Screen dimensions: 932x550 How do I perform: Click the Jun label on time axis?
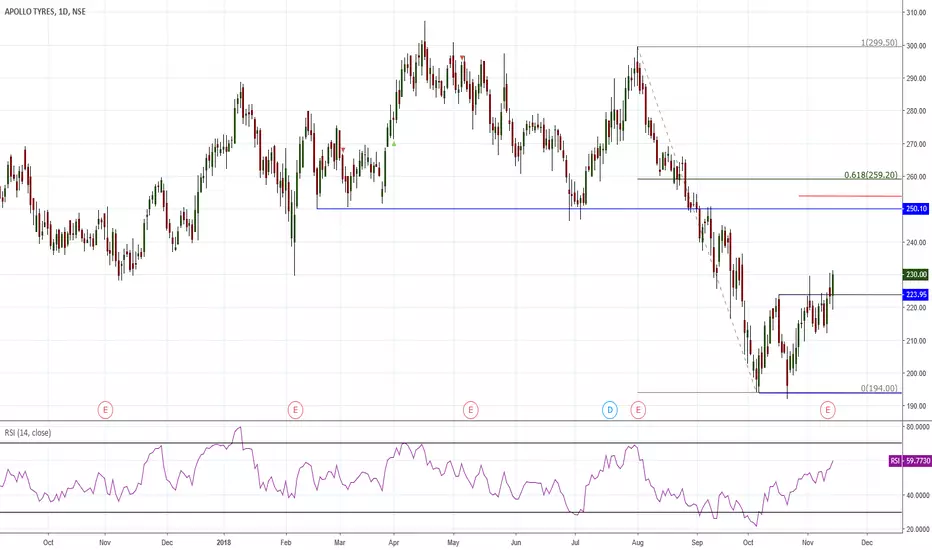(x=516, y=542)
